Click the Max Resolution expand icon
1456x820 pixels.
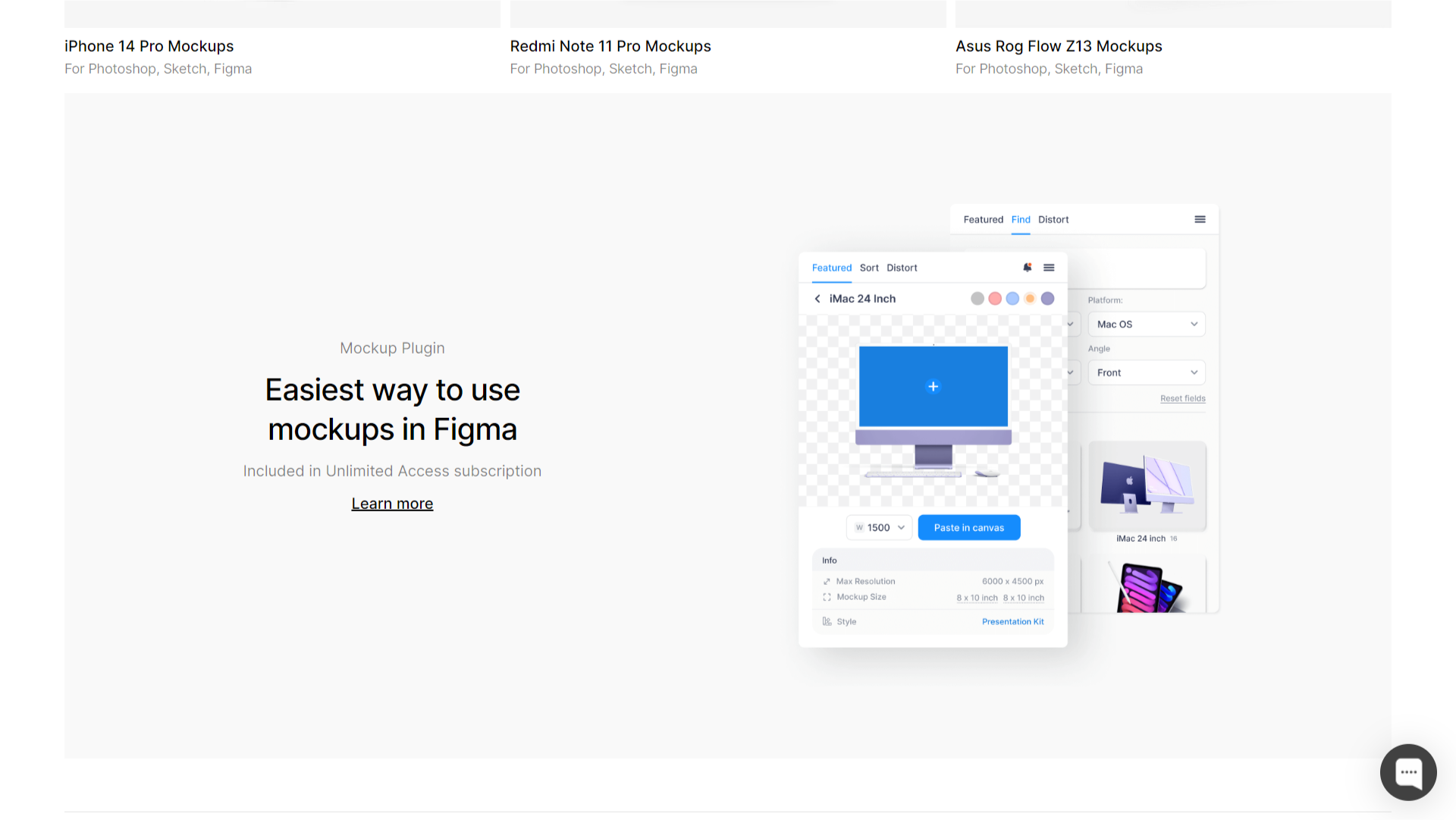pyautogui.click(x=827, y=582)
